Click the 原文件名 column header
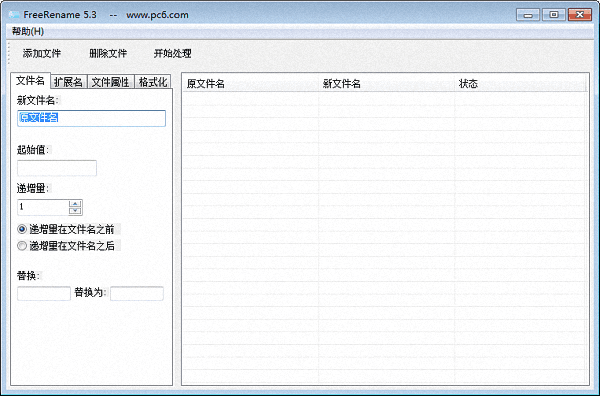This screenshot has width=600, height=396. pyautogui.click(x=251, y=83)
